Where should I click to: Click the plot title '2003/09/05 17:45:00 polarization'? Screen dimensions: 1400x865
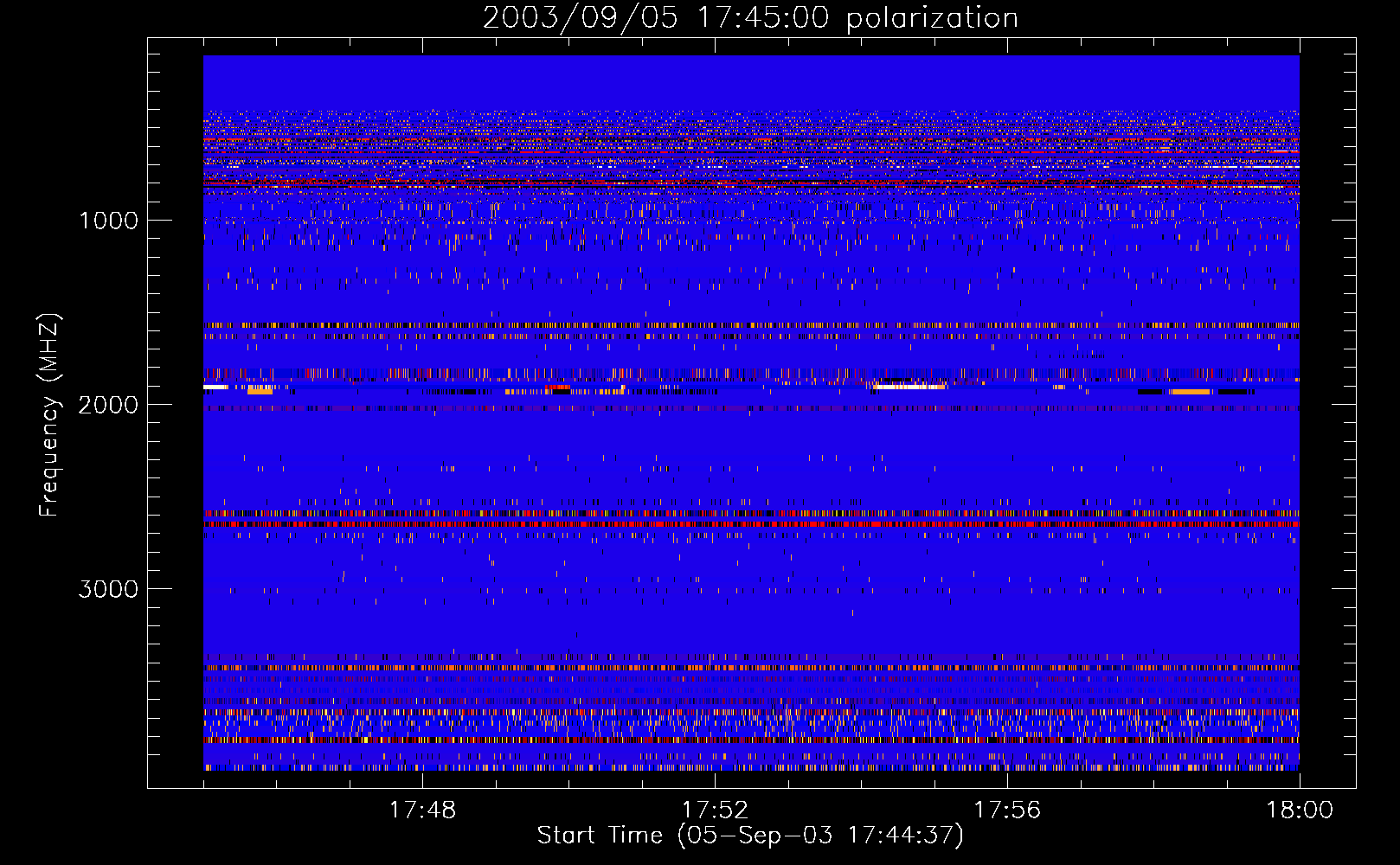pyautogui.click(x=750, y=18)
